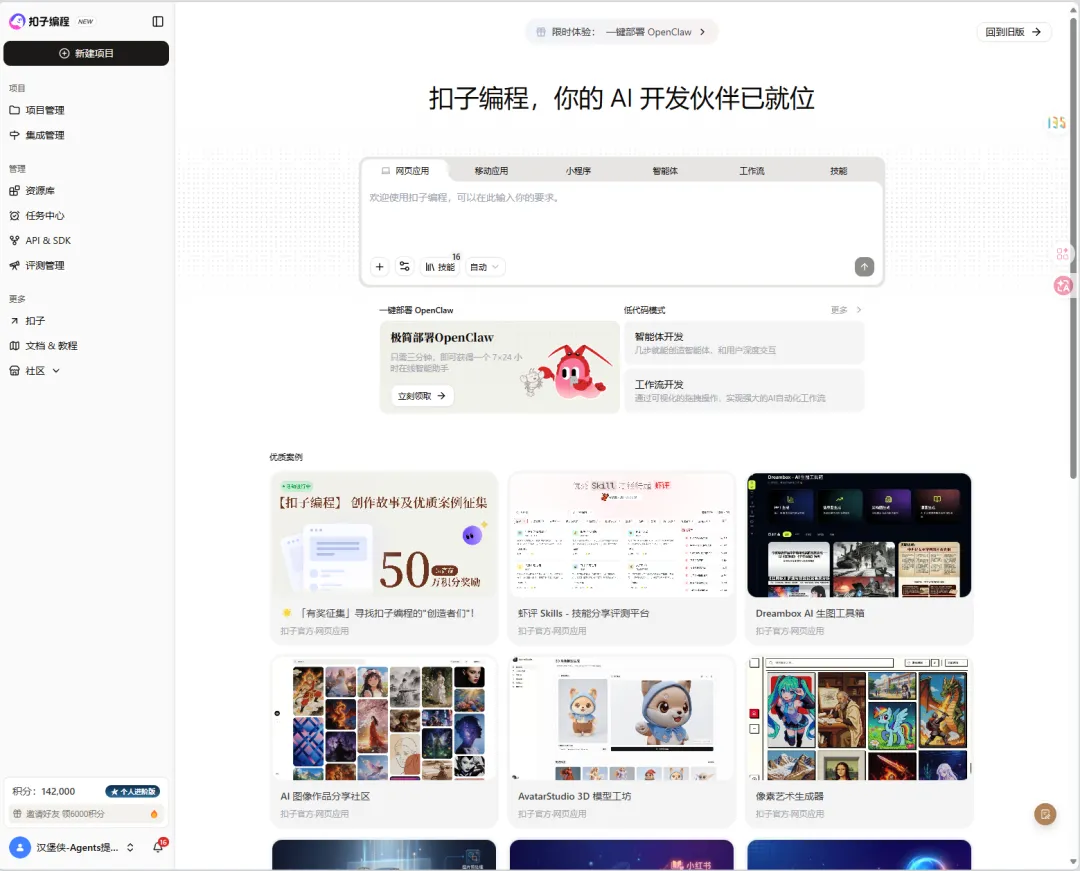
Task: Click the plus attachment icon
Action: (x=380, y=266)
